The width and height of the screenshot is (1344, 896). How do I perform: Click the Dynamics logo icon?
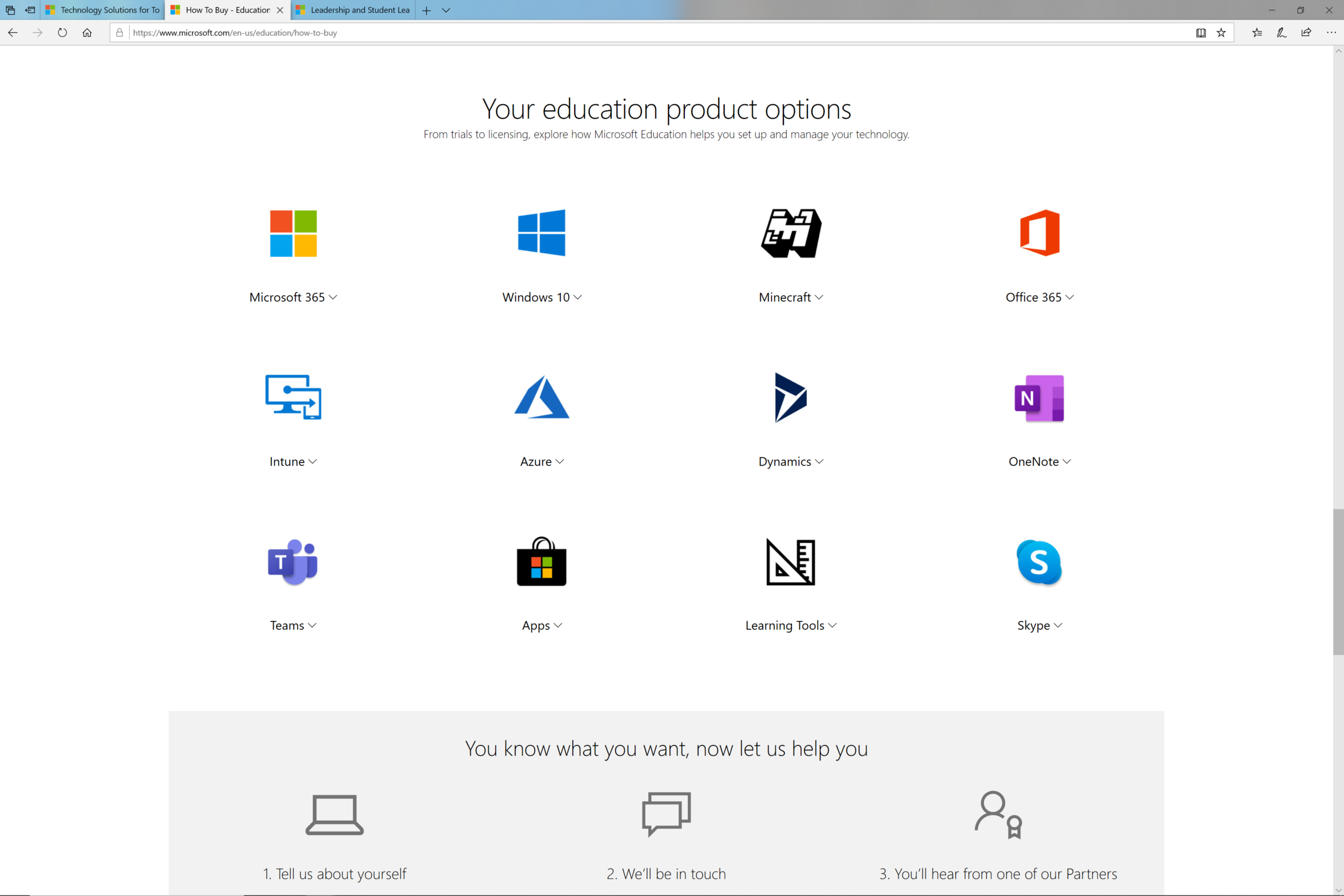pyautogui.click(x=791, y=398)
